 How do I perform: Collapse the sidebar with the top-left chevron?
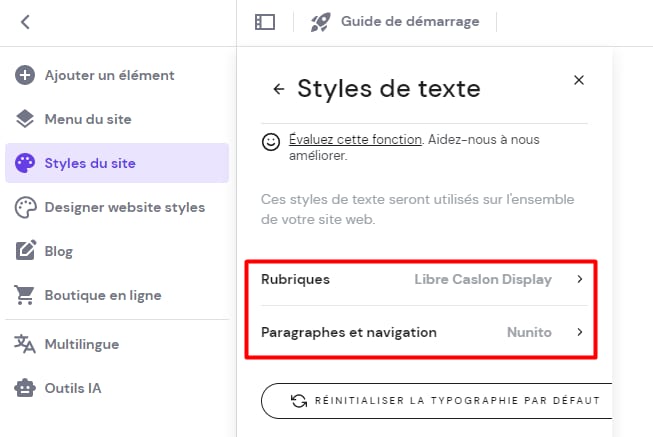[25, 21]
